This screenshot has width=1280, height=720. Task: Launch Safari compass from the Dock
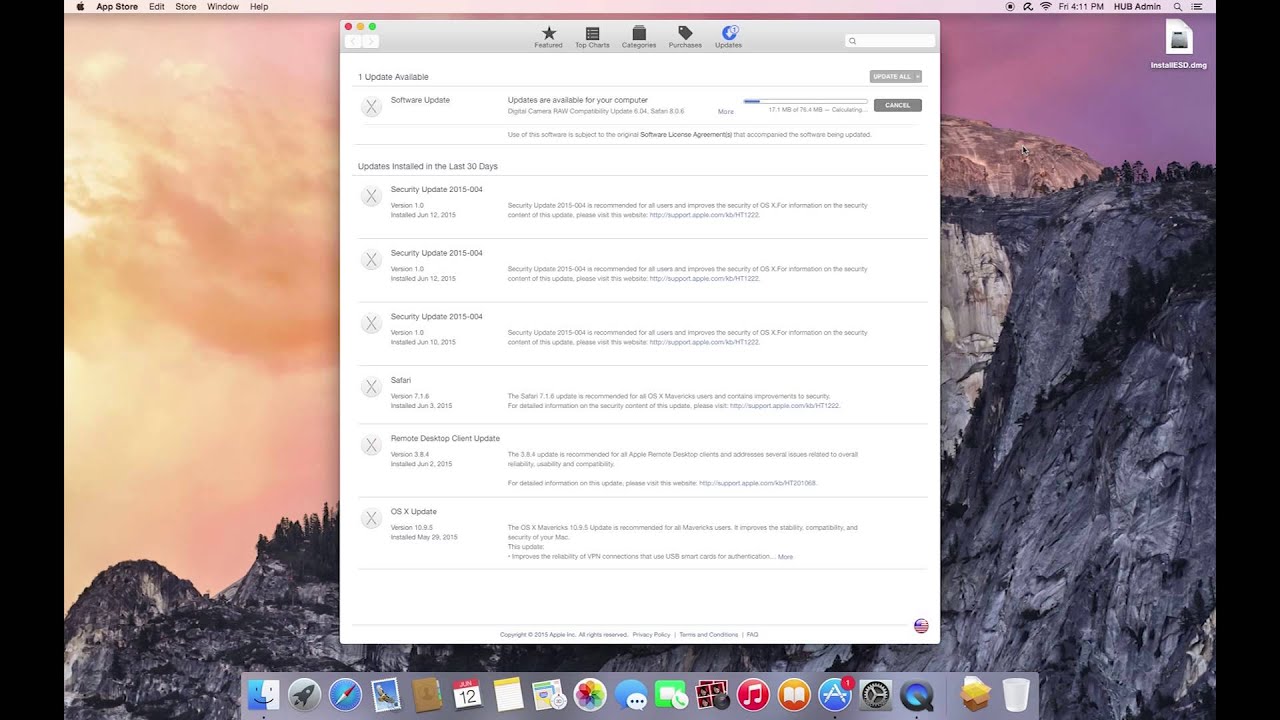click(345, 695)
